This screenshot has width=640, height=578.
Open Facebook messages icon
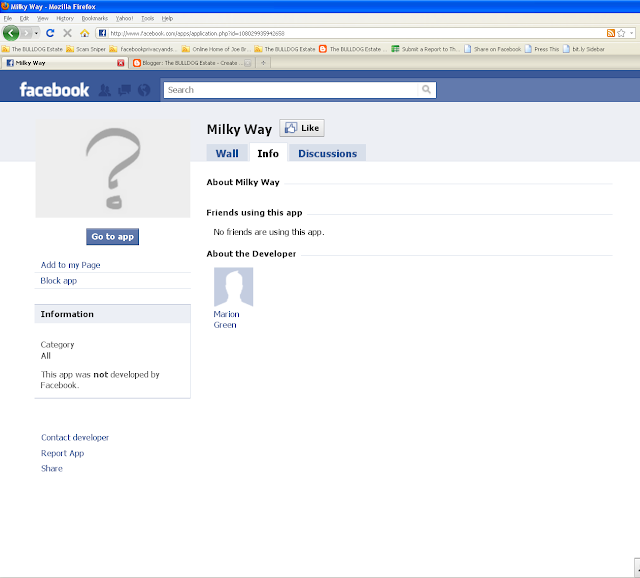click(124, 90)
